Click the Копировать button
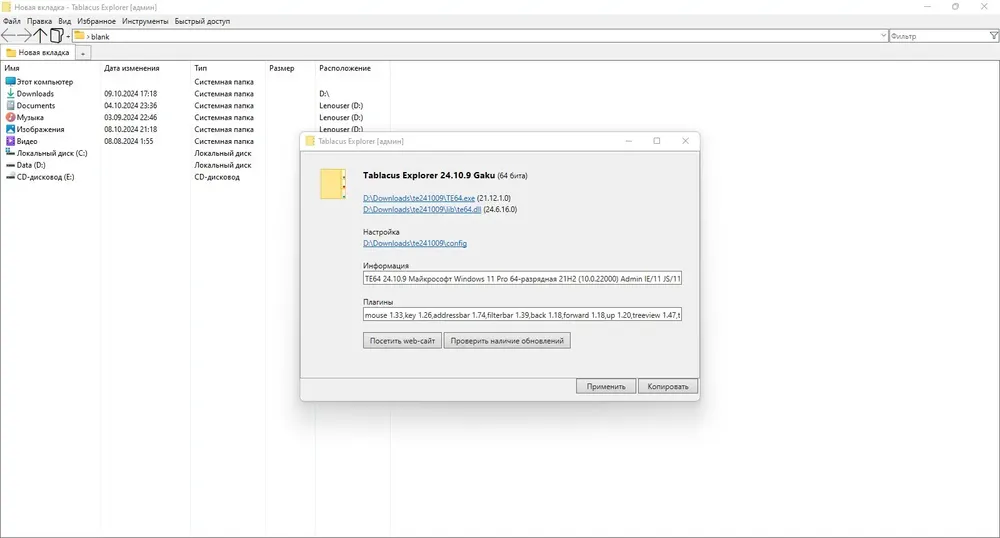Image resolution: width=1000 pixels, height=538 pixels. (668, 386)
